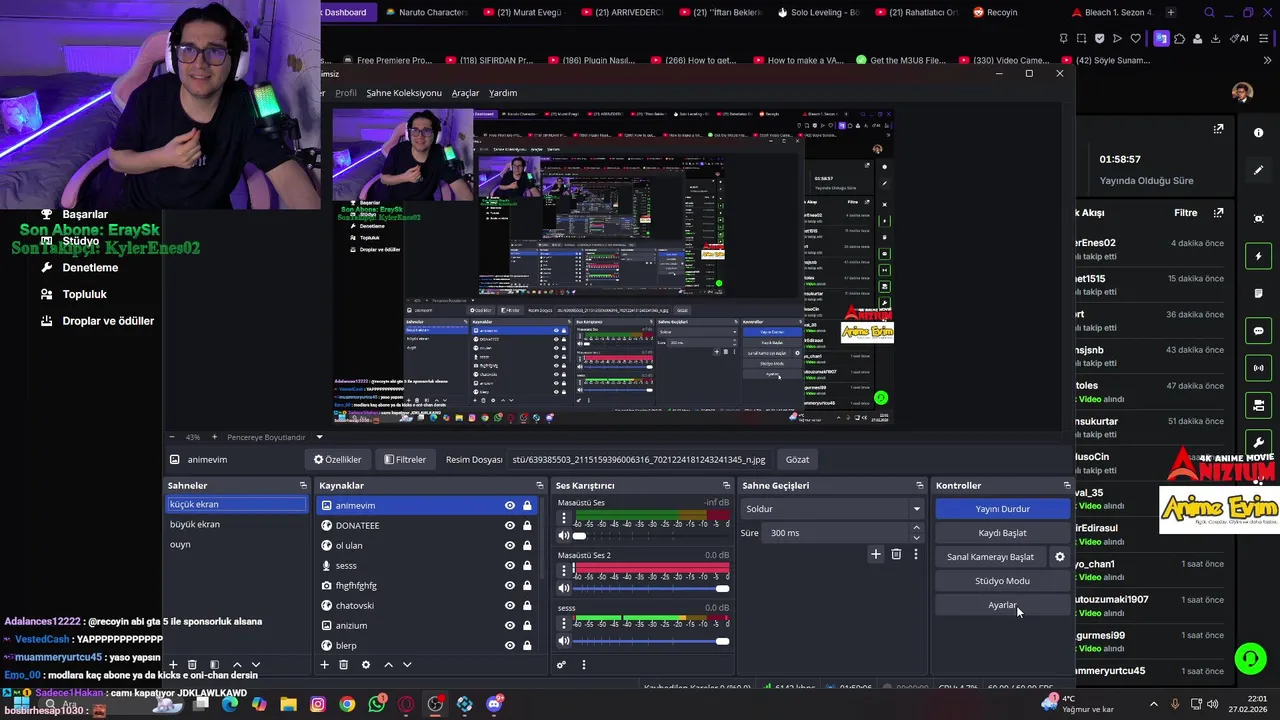This screenshot has width=1280, height=720.
Task: Move scene down in Sahneler panel
Action: click(256, 665)
